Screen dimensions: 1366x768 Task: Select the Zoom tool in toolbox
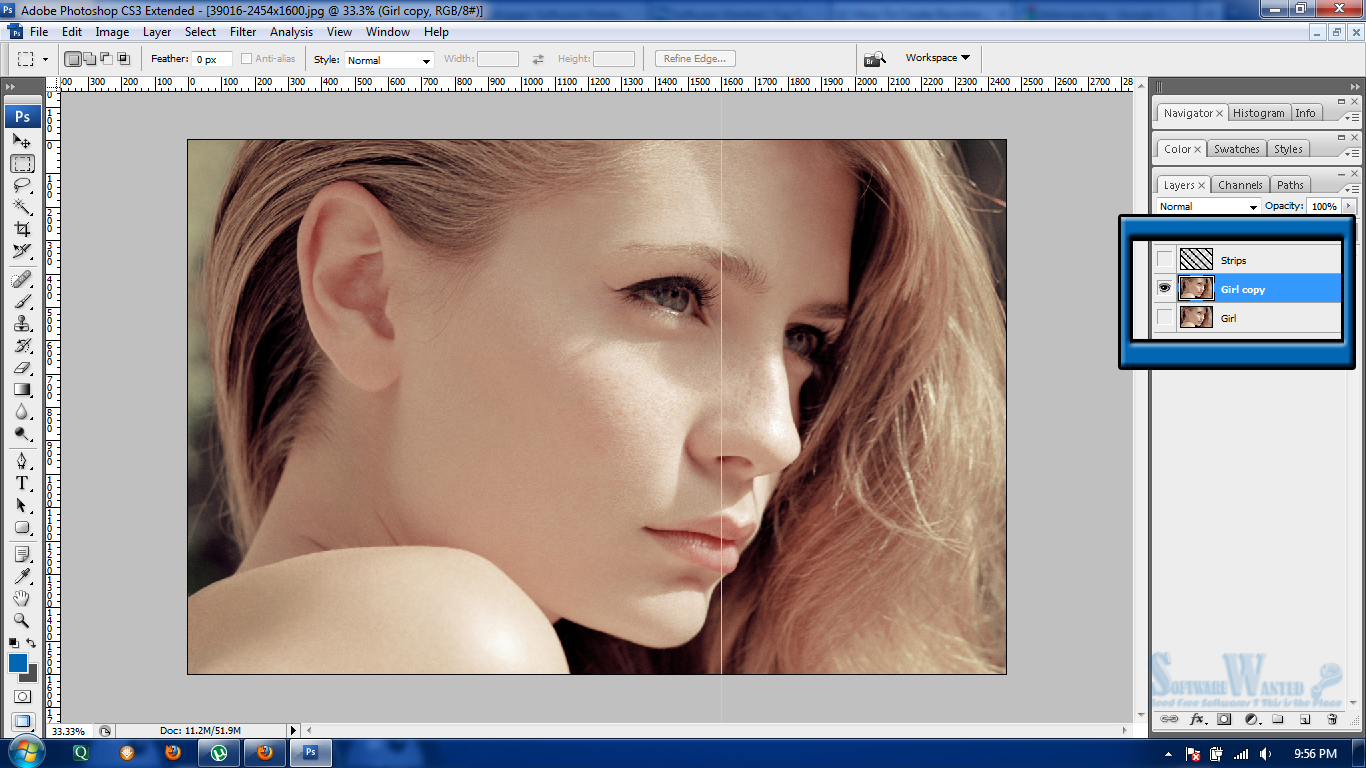click(22, 620)
